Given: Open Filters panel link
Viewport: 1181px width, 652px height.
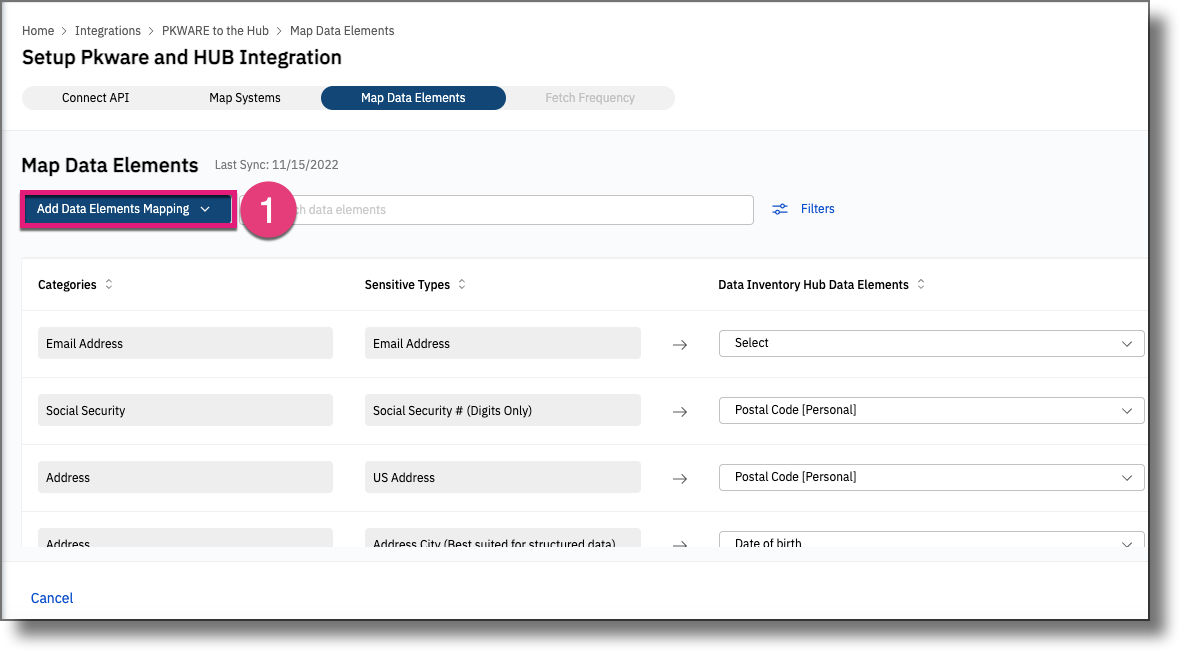Looking at the screenshot, I should 817,209.
